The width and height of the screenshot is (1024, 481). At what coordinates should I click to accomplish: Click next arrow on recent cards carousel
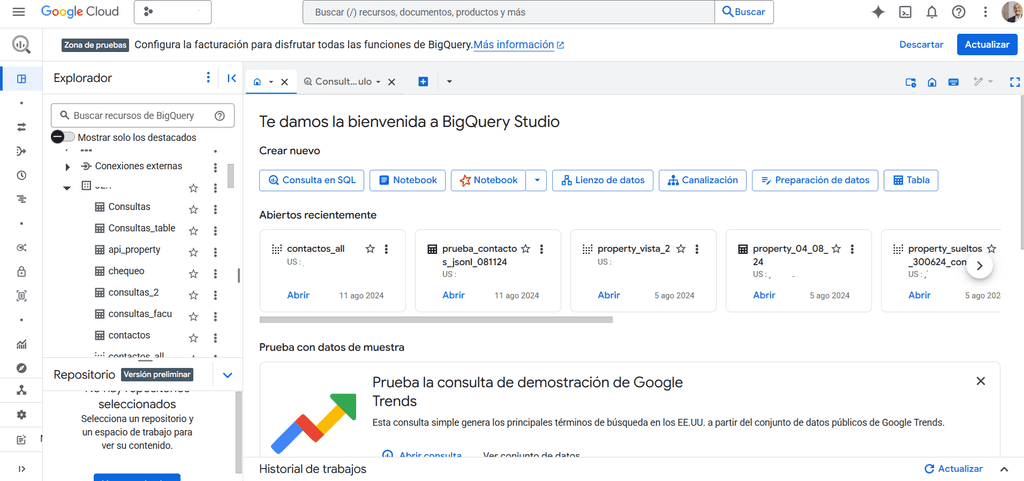coord(980,266)
